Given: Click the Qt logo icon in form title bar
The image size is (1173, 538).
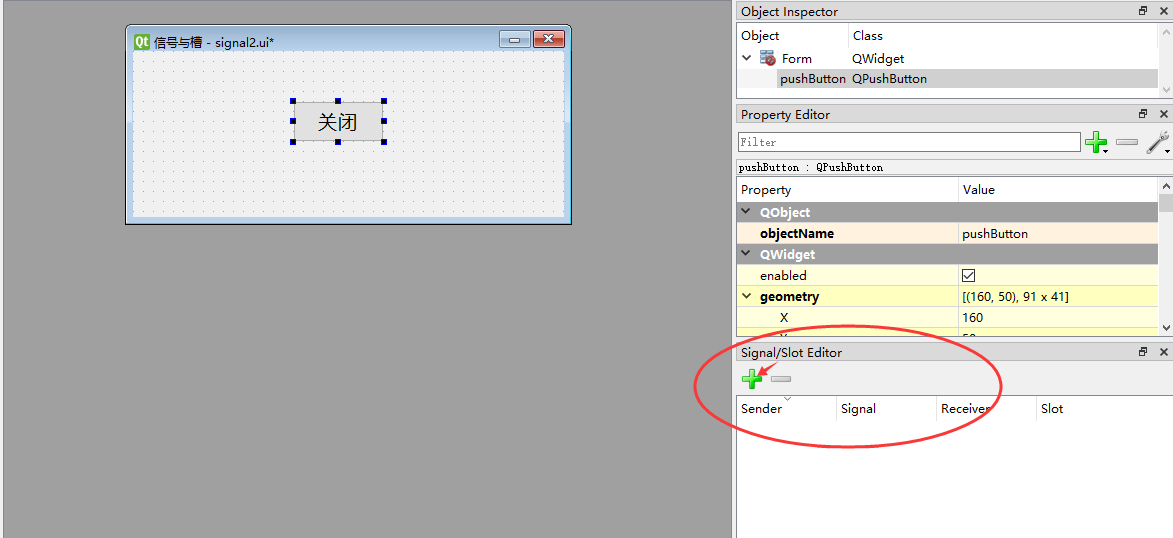Looking at the screenshot, I should pos(141,42).
